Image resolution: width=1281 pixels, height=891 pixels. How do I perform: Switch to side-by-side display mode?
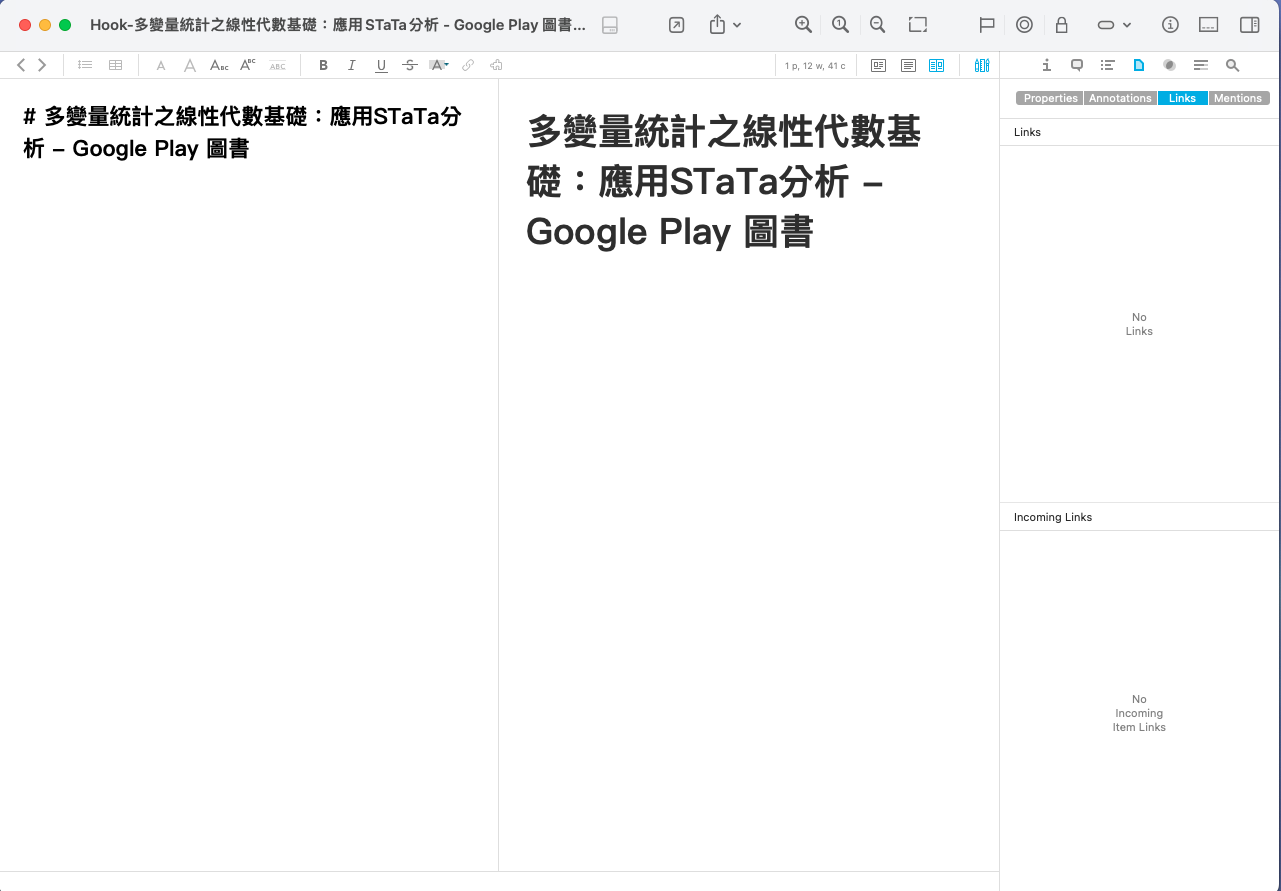[x=936, y=65]
